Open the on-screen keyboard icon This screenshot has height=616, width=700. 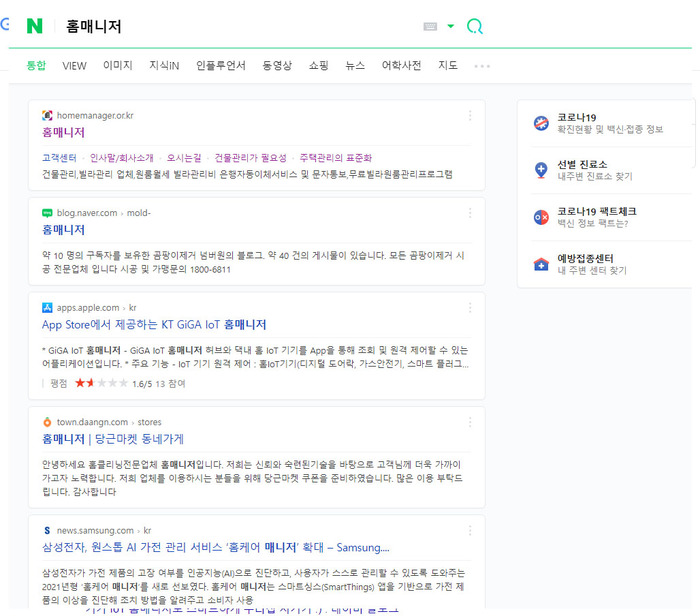point(430,26)
